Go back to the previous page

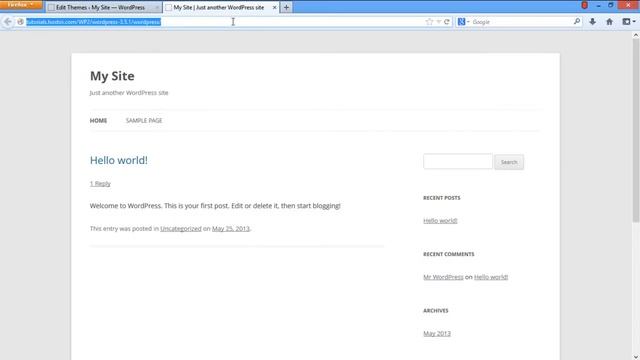pos(8,22)
